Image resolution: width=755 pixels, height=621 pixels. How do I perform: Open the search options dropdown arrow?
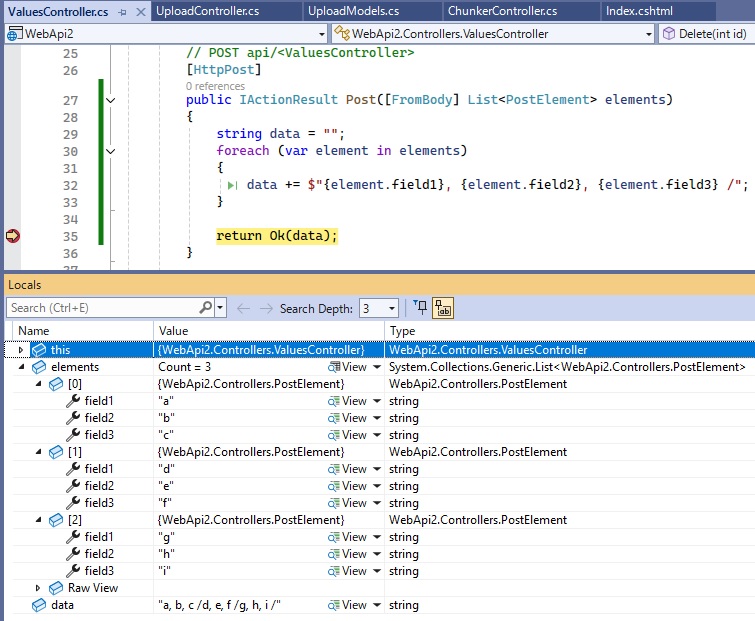click(220, 308)
